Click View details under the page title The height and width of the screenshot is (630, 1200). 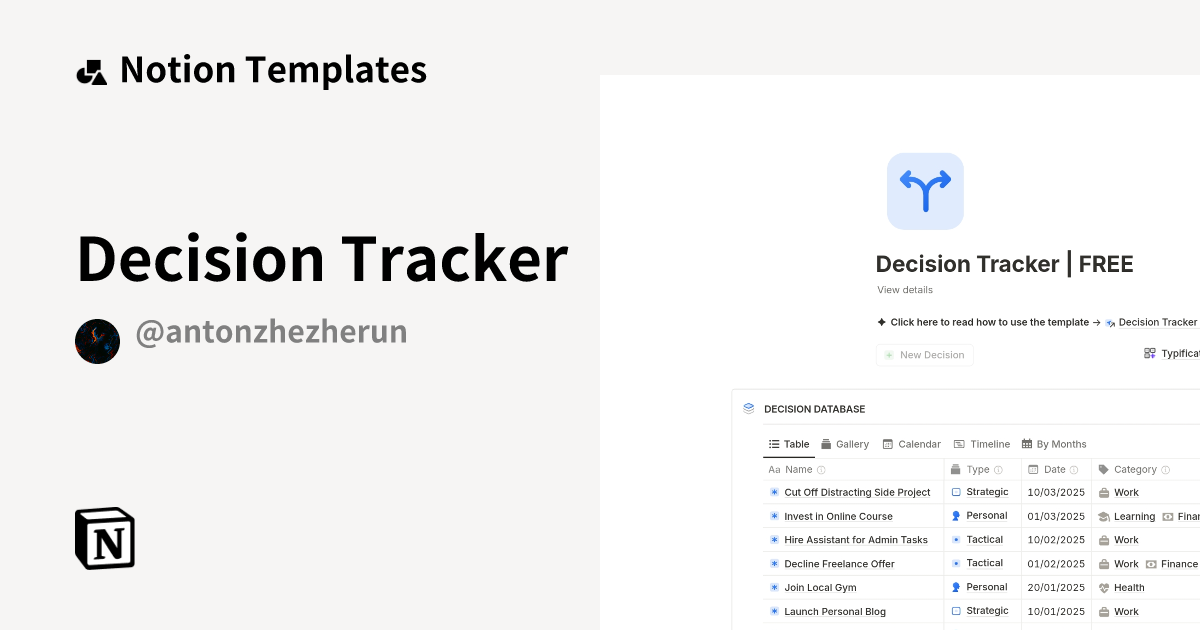(x=904, y=289)
